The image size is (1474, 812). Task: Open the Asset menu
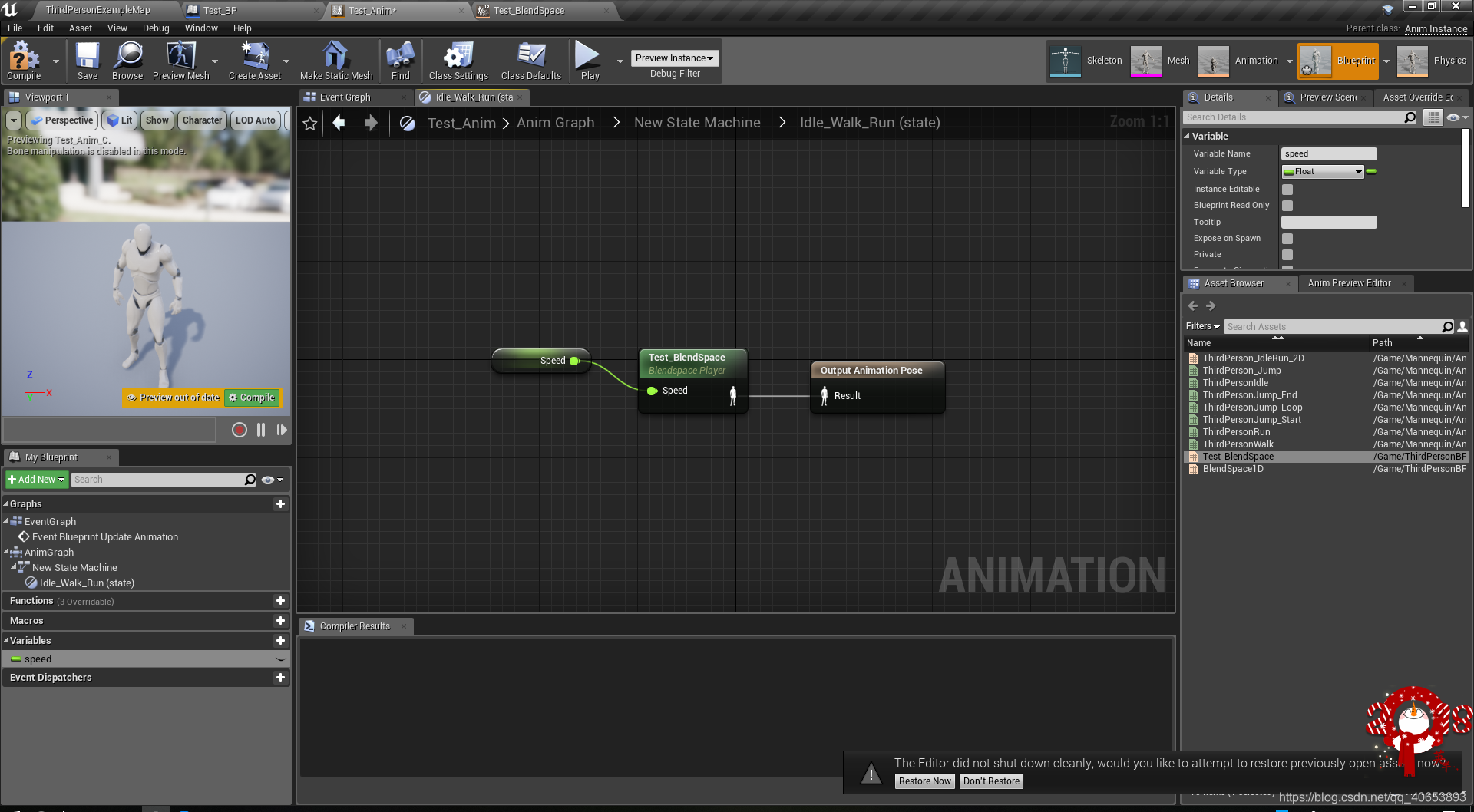click(x=80, y=28)
